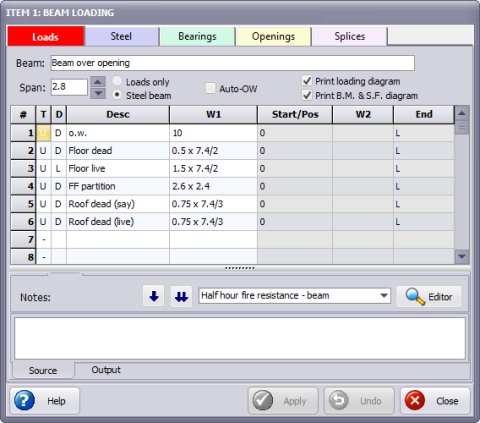Click the double blue down-arrows icon
This screenshot has width=480, height=423.
pyautogui.click(x=181, y=296)
